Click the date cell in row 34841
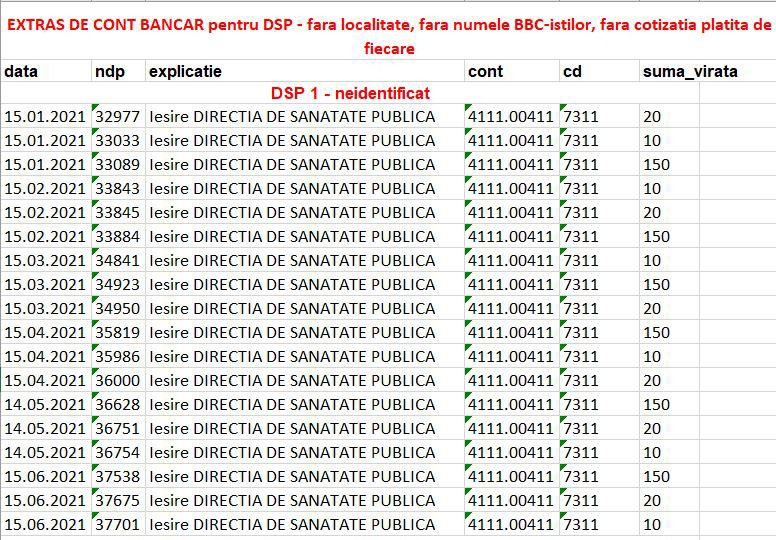 click(x=45, y=260)
